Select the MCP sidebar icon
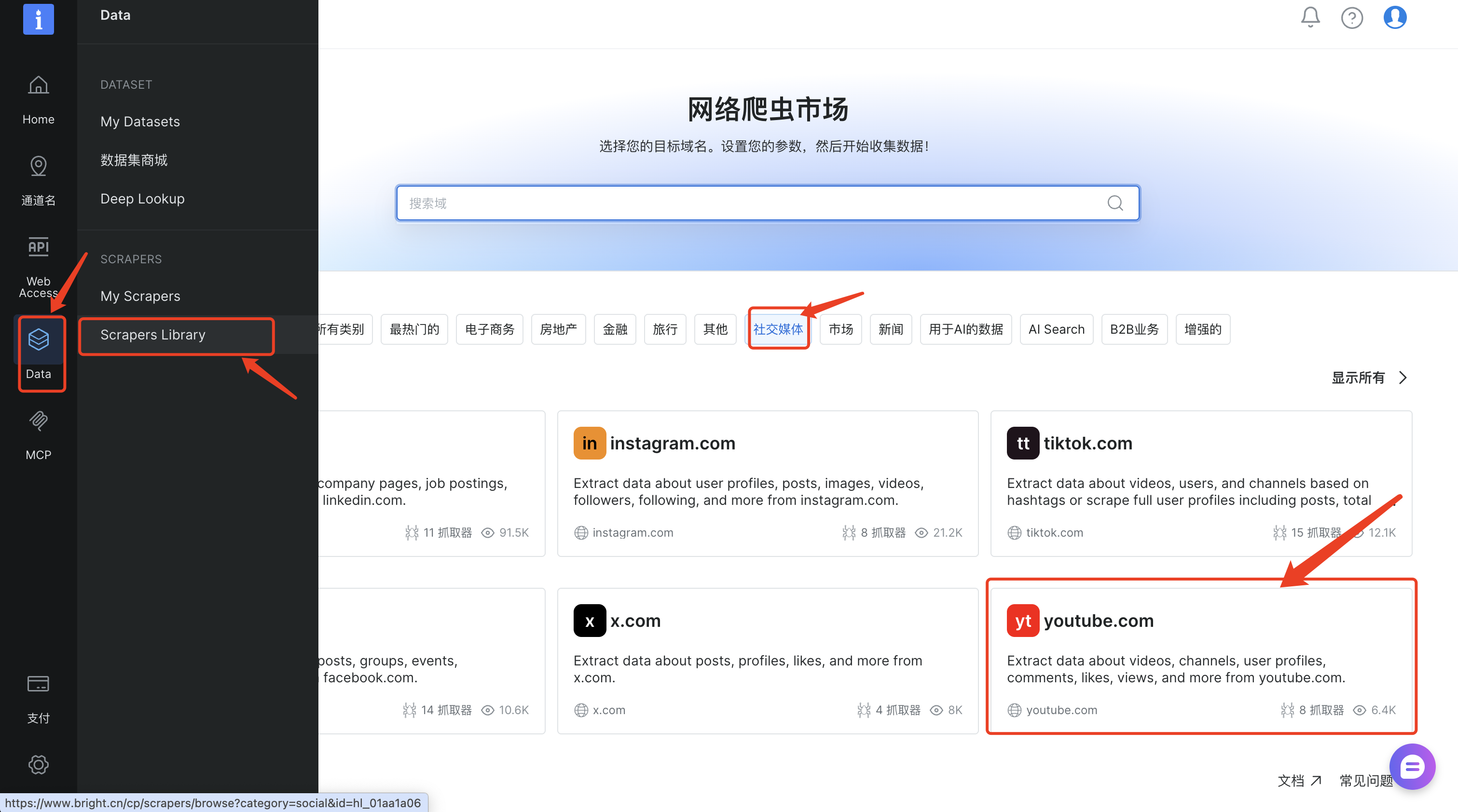Viewport: 1458px width, 812px height. tap(39, 421)
